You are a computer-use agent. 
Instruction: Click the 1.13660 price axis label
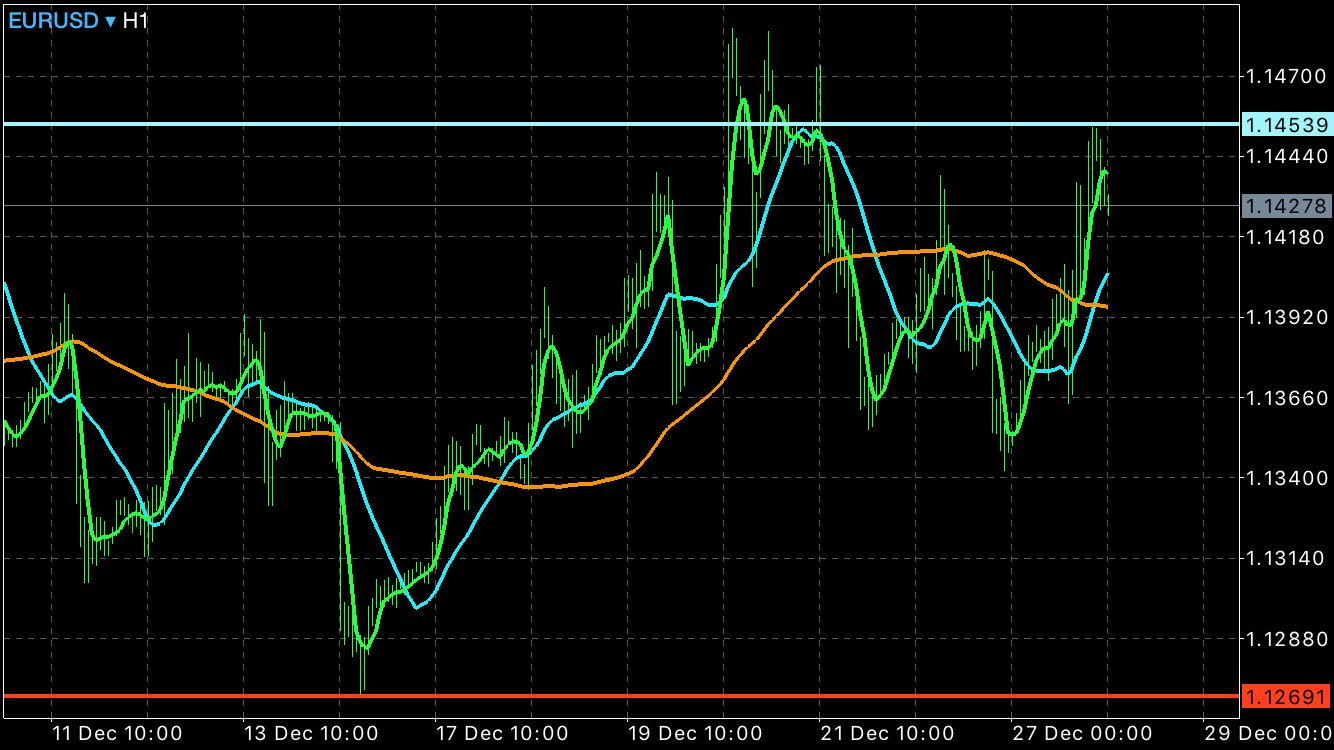(x=1285, y=398)
